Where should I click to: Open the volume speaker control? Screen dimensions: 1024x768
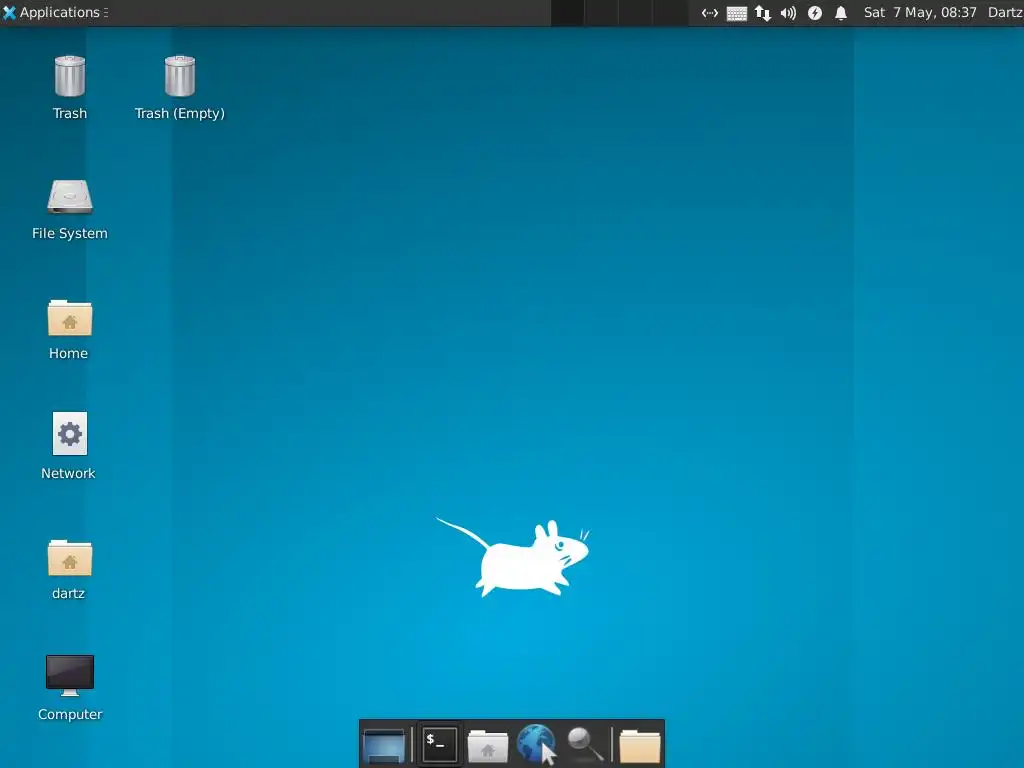pyautogui.click(x=788, y=13)
